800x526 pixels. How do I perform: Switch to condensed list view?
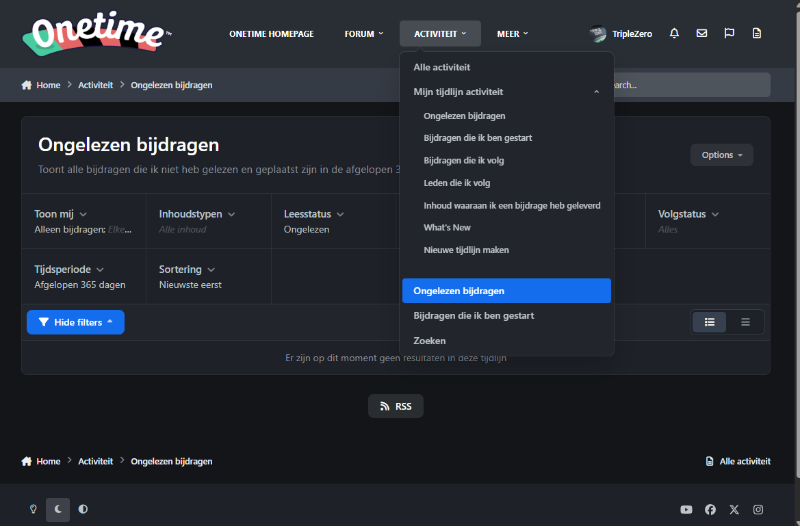point(745,322)
